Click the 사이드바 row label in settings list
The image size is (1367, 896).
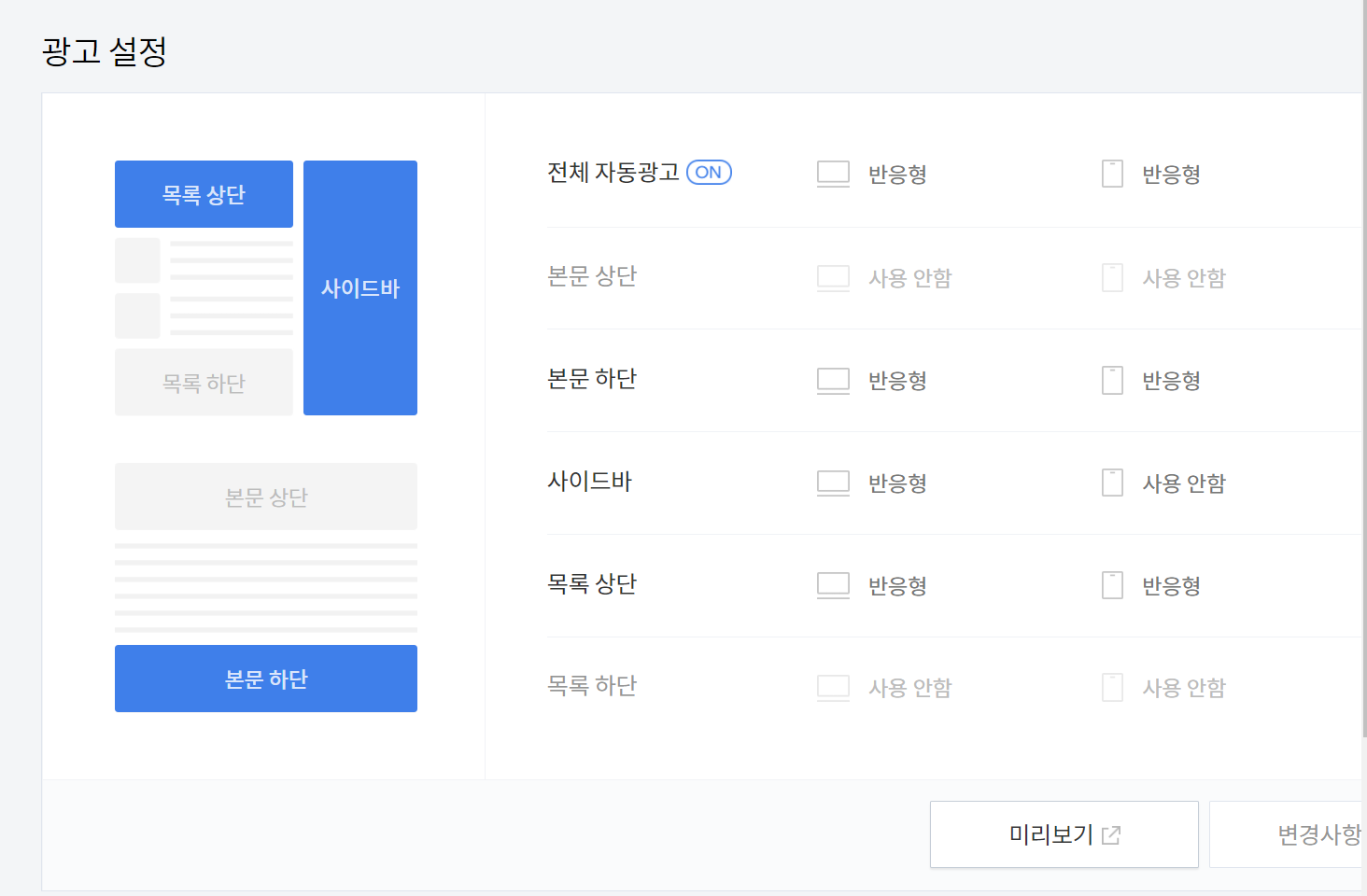coord(590,482)
